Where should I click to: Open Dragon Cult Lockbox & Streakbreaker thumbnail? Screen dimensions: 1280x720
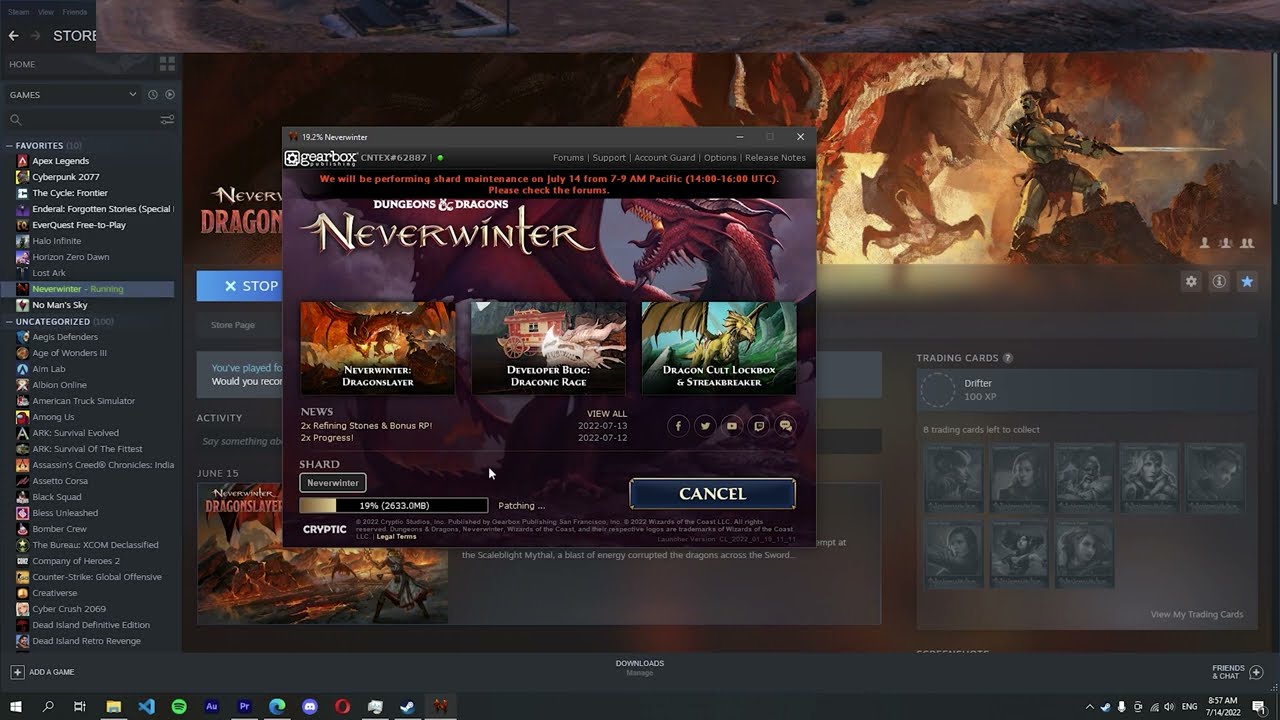point(719,347)
